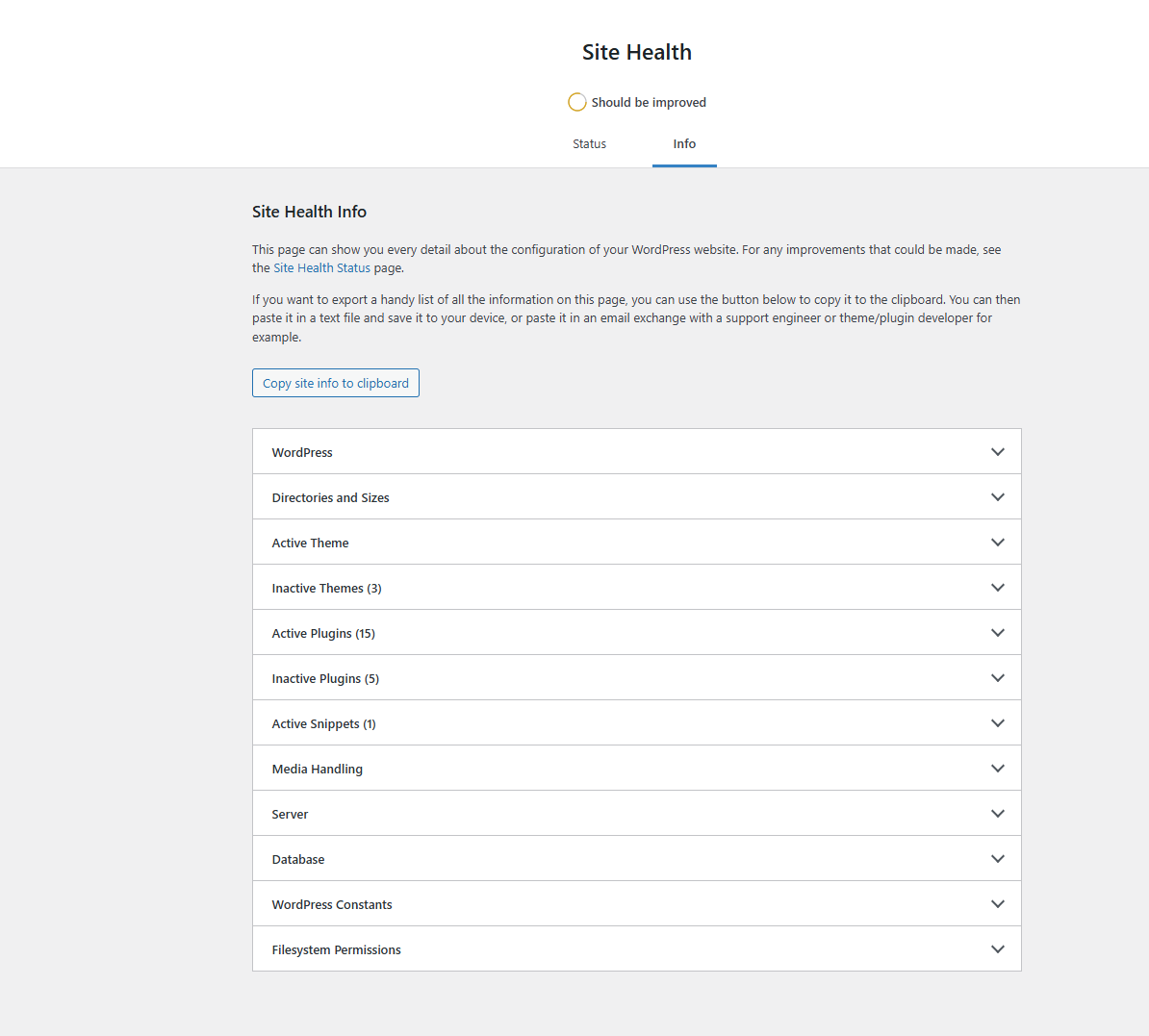
Task: Click the Site Health page title
Action: coord(636,52)
